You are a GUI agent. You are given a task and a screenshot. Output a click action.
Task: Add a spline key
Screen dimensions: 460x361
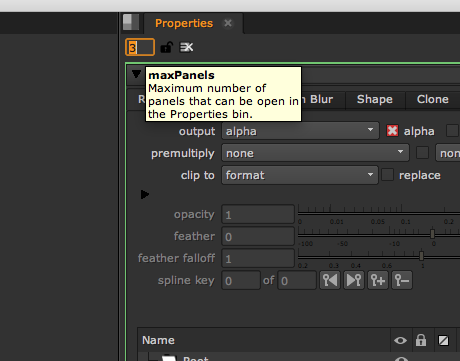(x=378, y=280)
